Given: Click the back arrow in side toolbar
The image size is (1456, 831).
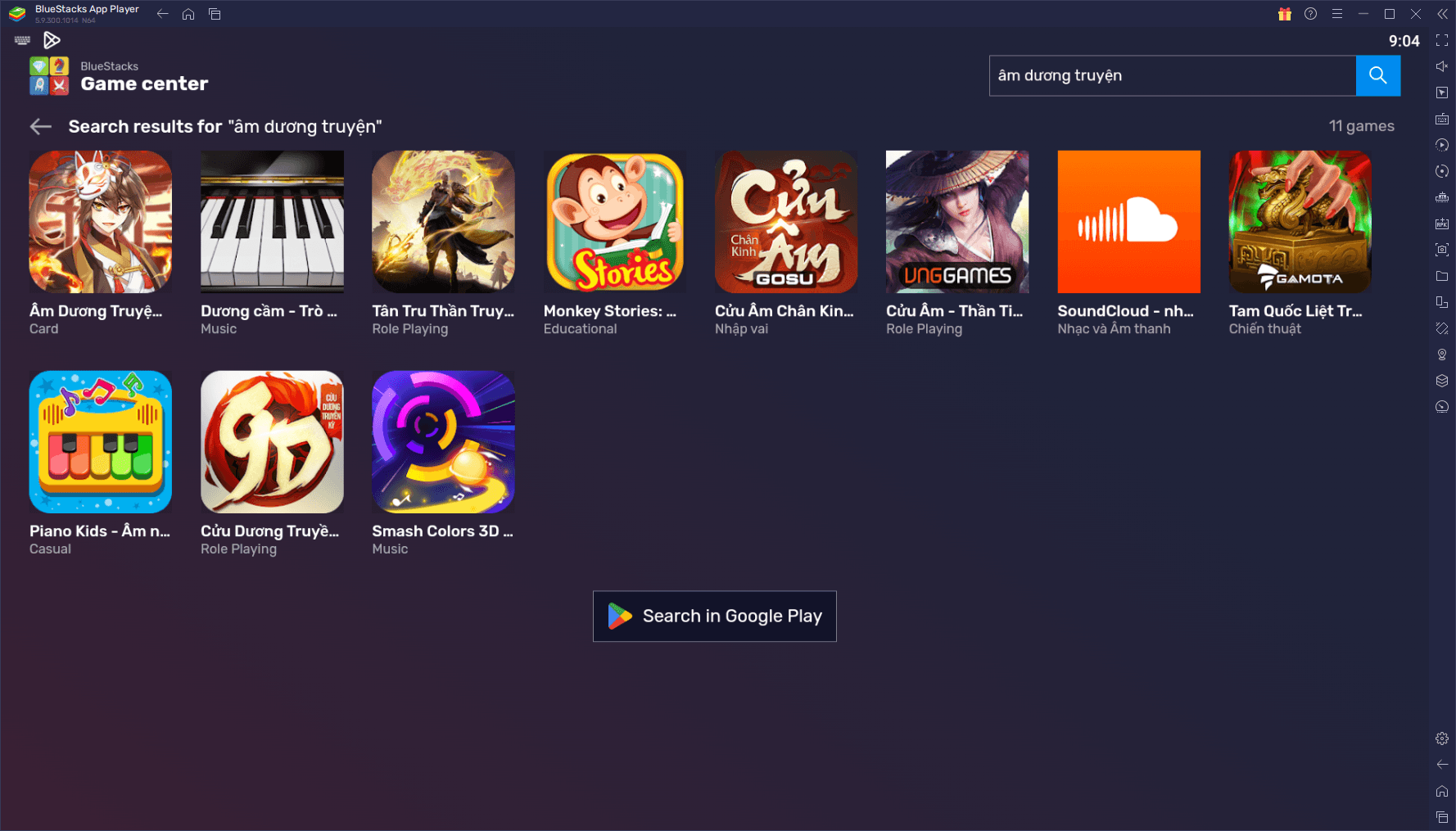Looking at the screenshot, I should click(1442, 765).
